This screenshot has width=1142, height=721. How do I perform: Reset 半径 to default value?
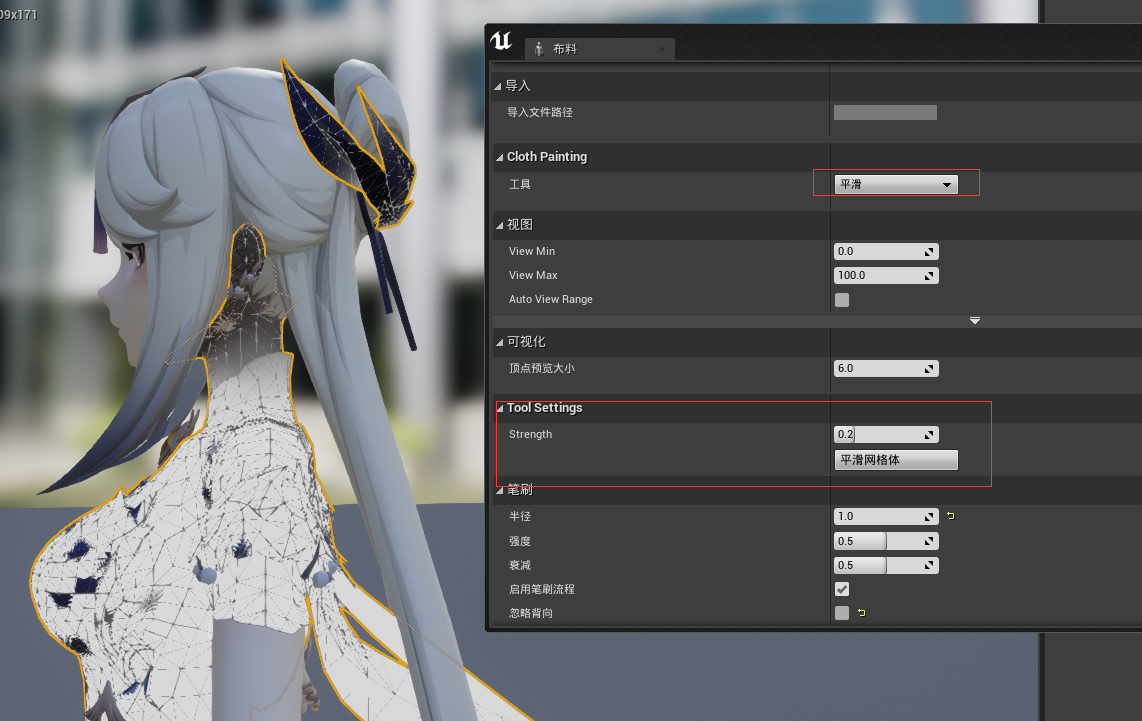tap(950, 516)
